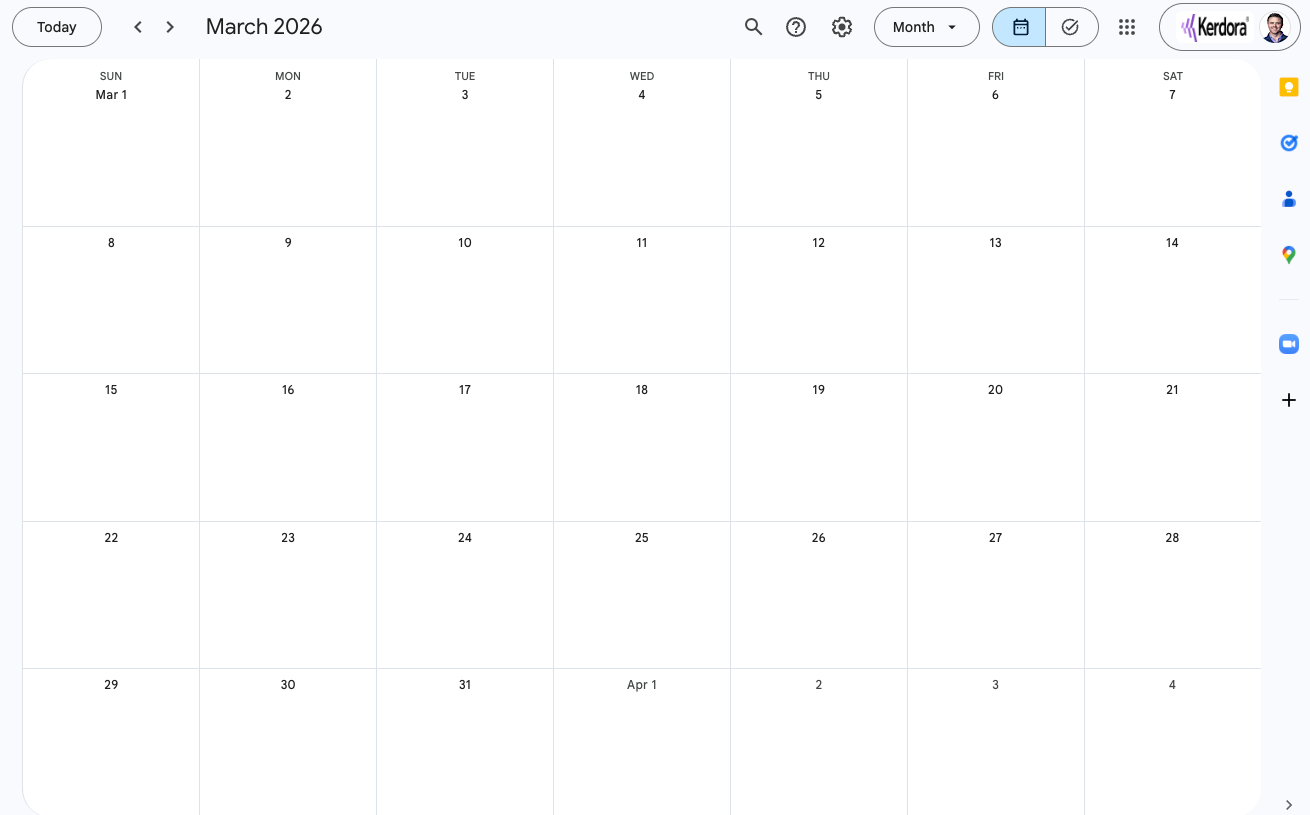
Task: Open Google Maps in side panel
Action: (x=1289, y=255)
